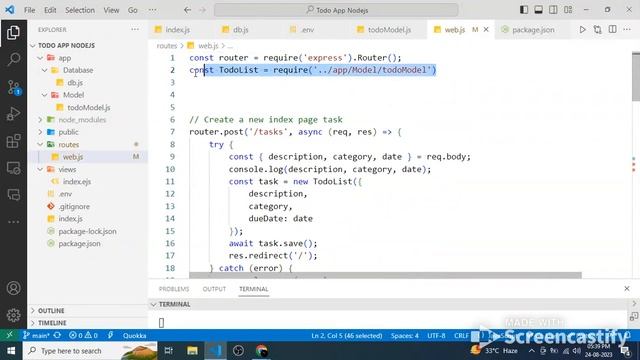The image size is (640, 360).
Task: Open the Source Control view
Action: (x=13, y=87)
